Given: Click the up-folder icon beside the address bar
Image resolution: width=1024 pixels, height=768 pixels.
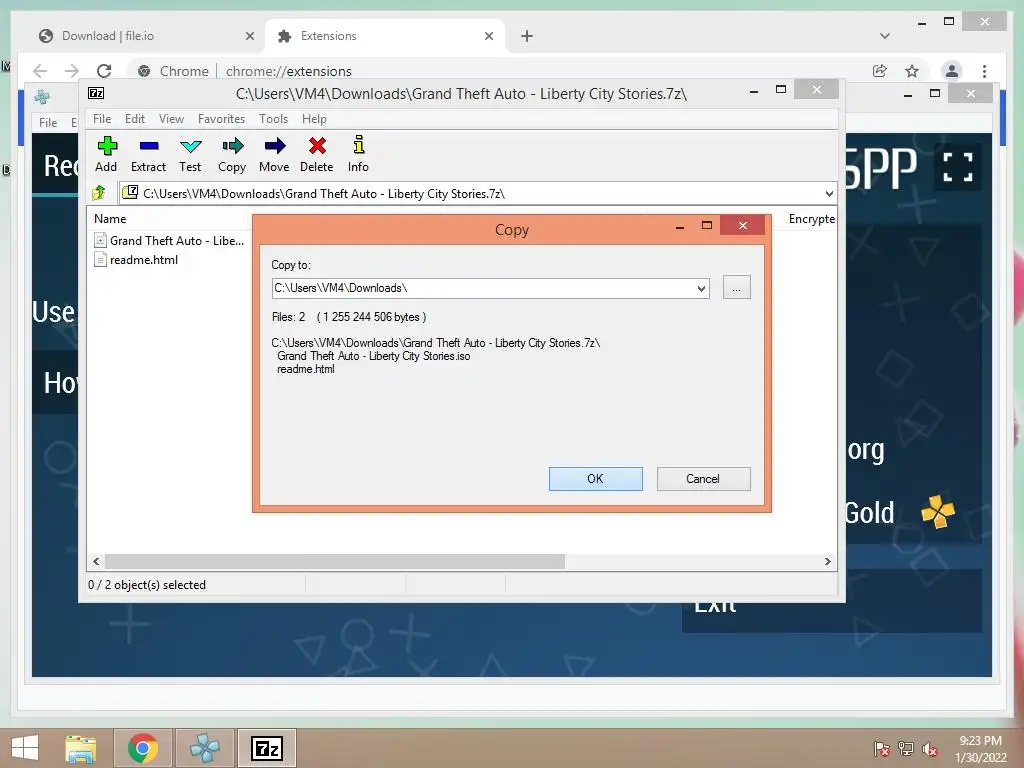Looking at the screenshot, I should (99, 193).
